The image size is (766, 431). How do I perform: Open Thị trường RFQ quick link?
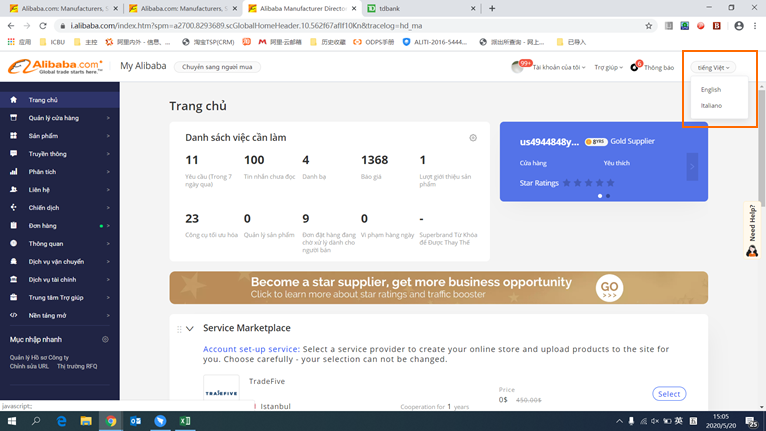pos(77,366)
